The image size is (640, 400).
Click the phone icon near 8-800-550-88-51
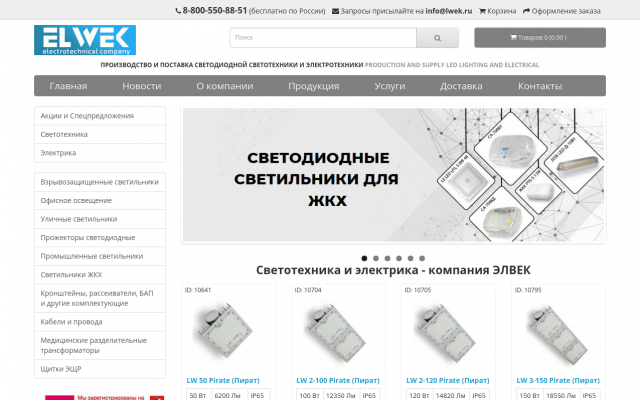pos(178,11)
